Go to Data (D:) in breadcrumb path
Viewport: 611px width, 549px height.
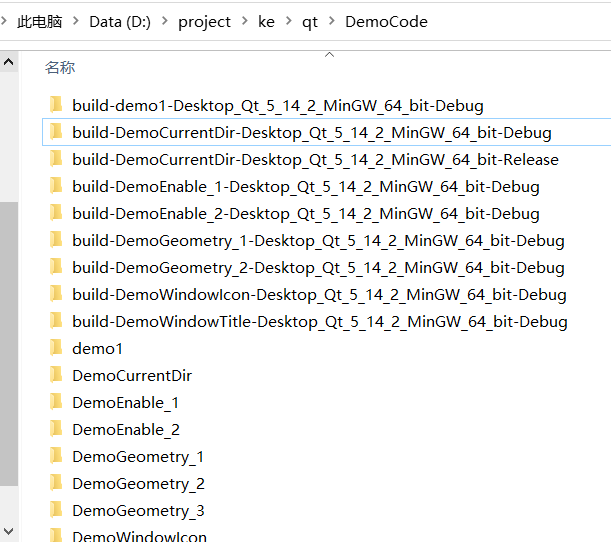[120, 21]
